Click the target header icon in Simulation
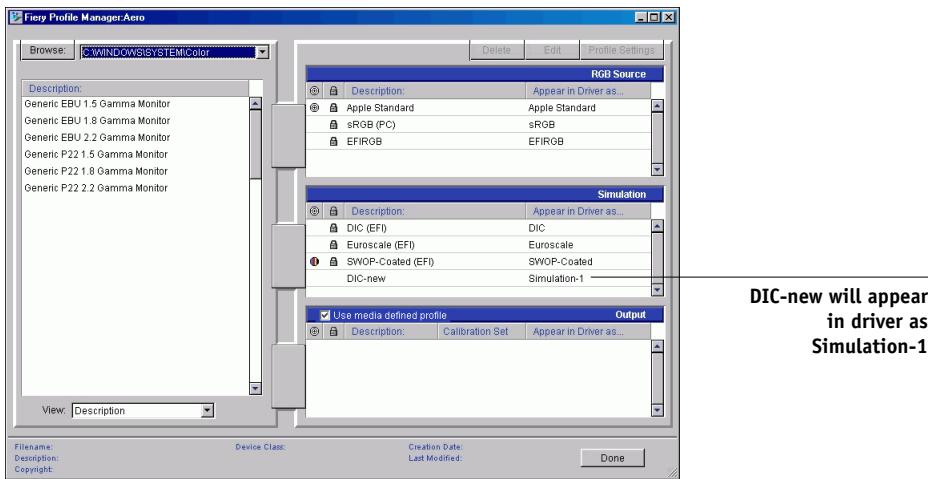 [x=315, y=211]
